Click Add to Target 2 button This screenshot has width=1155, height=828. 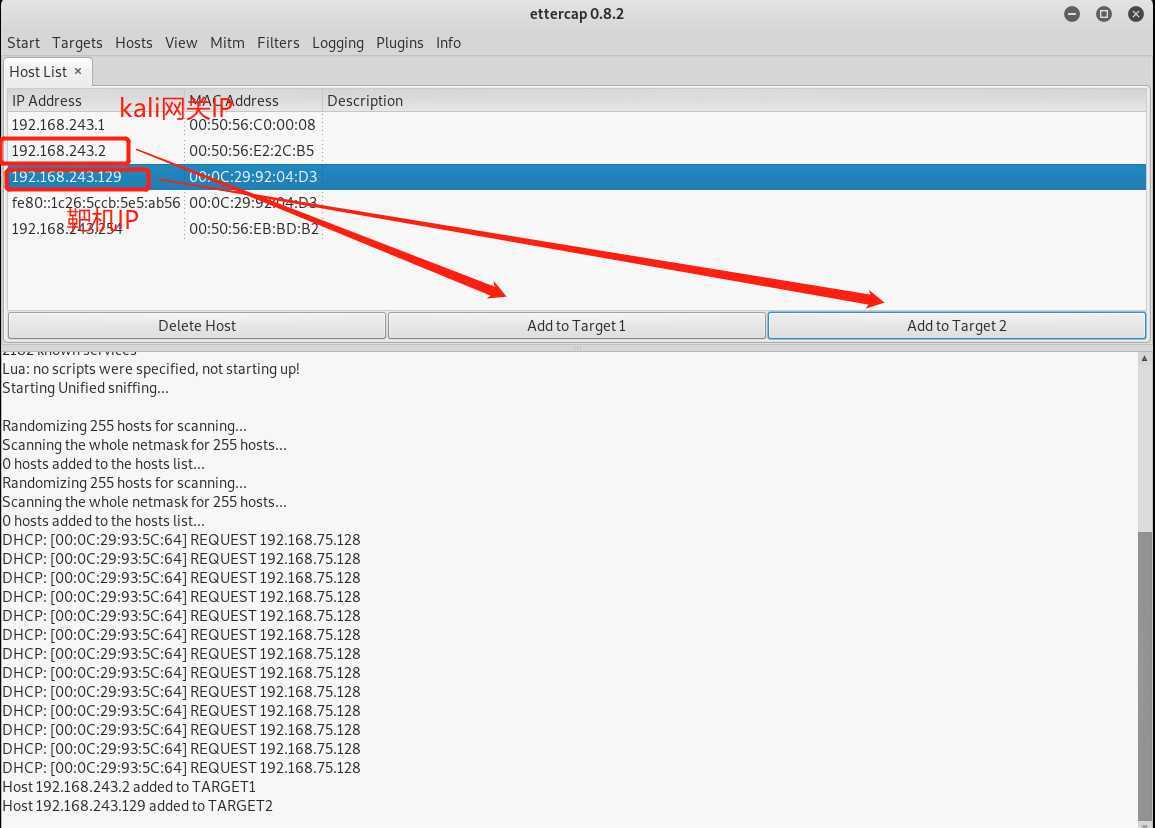pyautogui.click(x=956, y=326)
